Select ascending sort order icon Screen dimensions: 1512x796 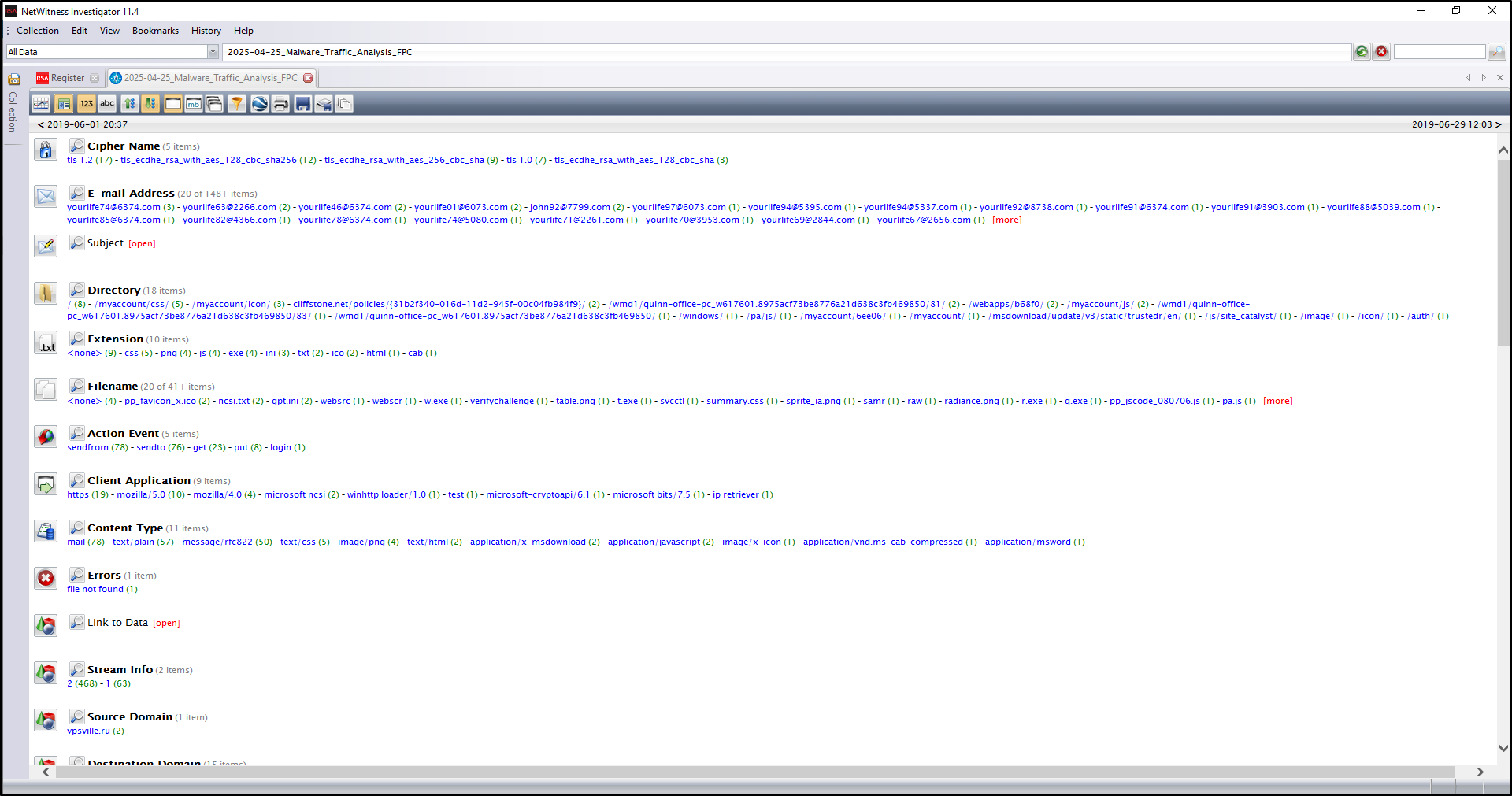tap(129, 104)
